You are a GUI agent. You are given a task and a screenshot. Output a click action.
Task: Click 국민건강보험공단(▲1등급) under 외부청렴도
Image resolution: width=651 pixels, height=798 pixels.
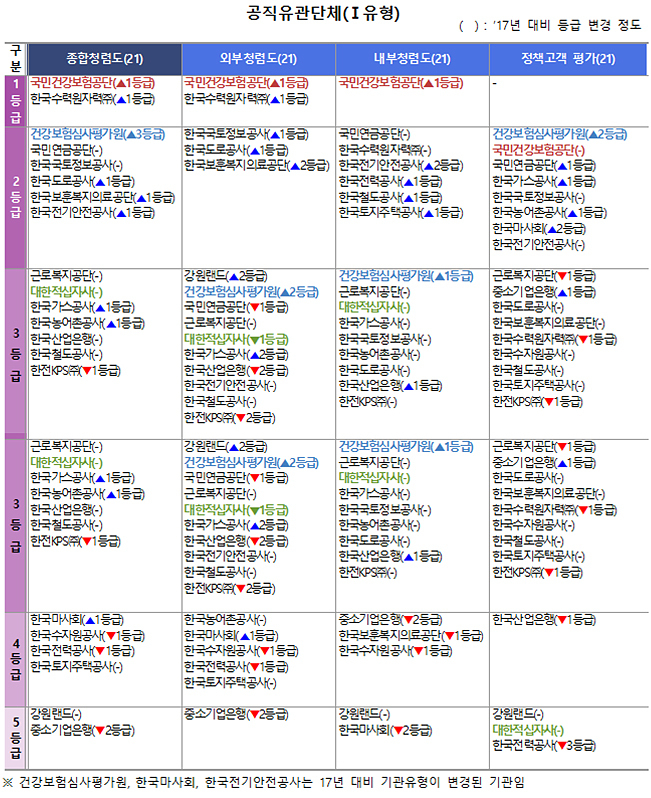click(246, 83)
